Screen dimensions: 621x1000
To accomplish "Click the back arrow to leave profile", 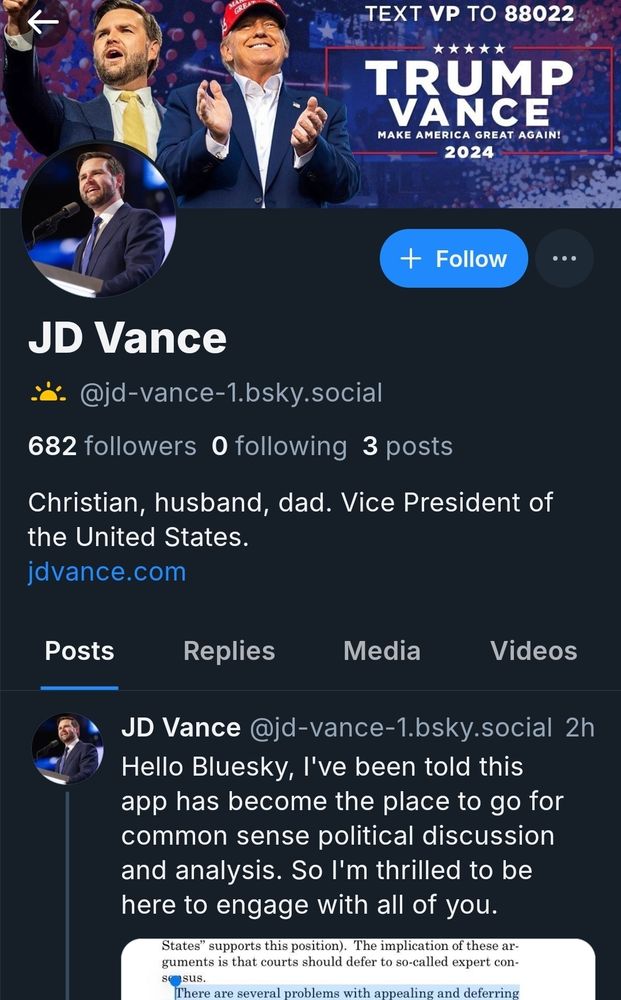I will click(40, 20).
